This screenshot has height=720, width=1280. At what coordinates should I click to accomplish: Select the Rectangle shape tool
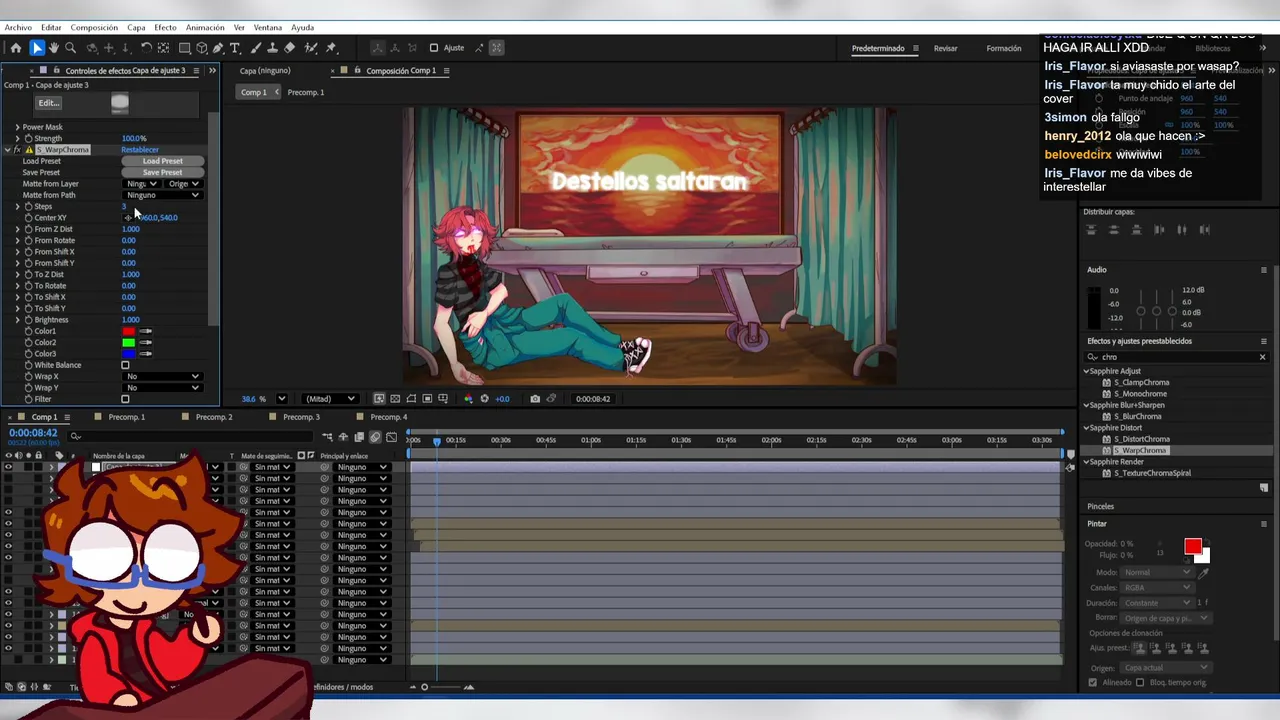185,48
